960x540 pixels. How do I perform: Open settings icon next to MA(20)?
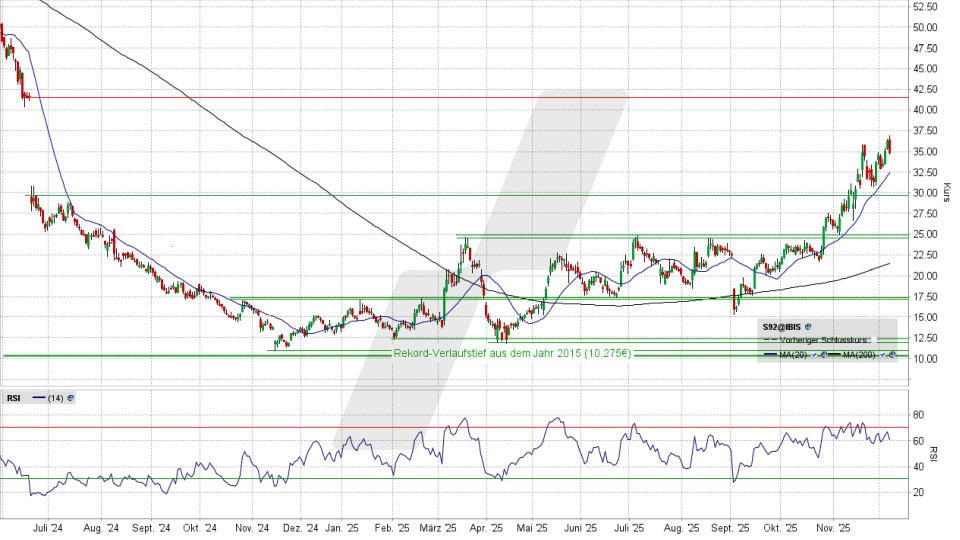point(823,355)
